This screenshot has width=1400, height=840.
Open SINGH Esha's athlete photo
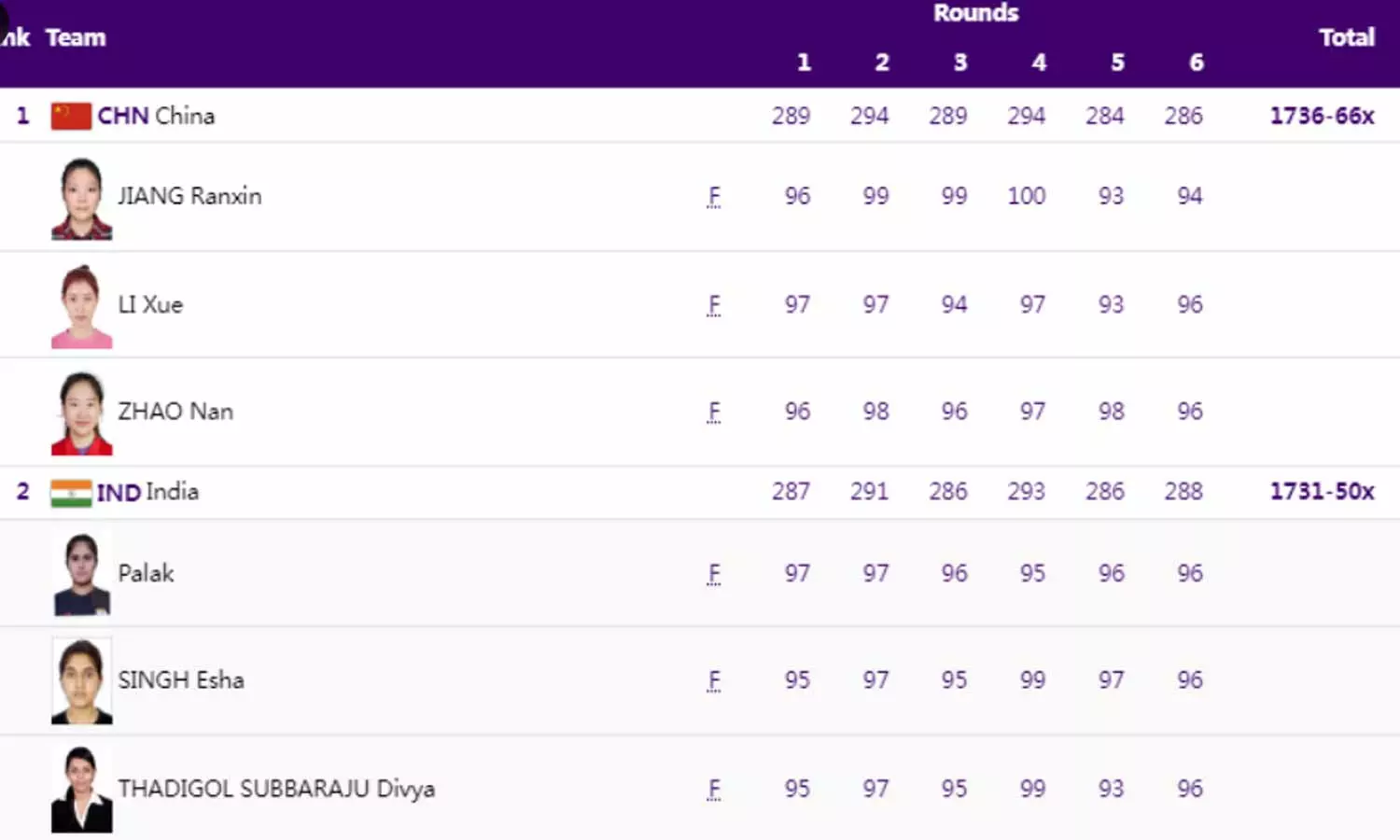click(x=81, y=681)
